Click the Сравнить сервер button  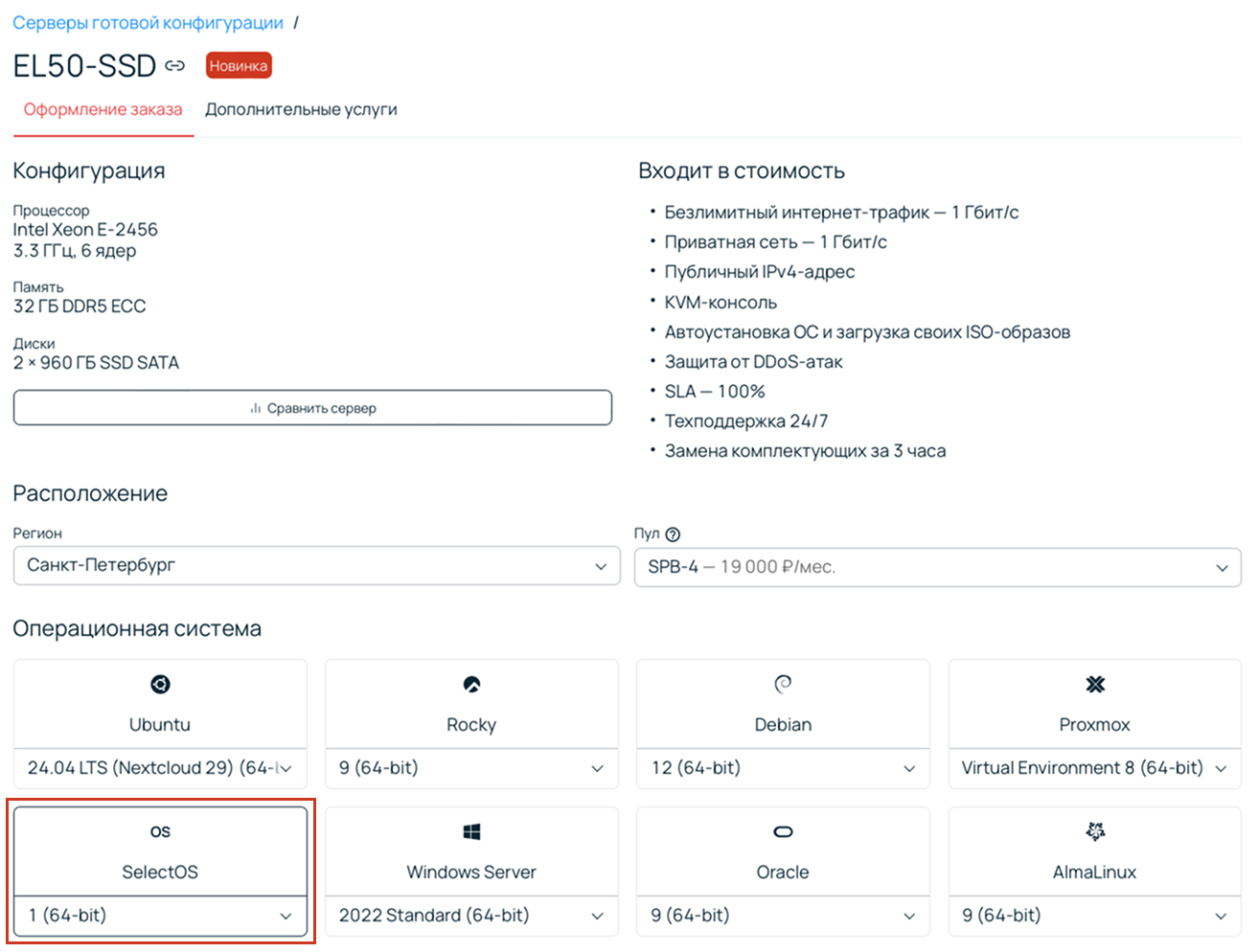point(312,408)
